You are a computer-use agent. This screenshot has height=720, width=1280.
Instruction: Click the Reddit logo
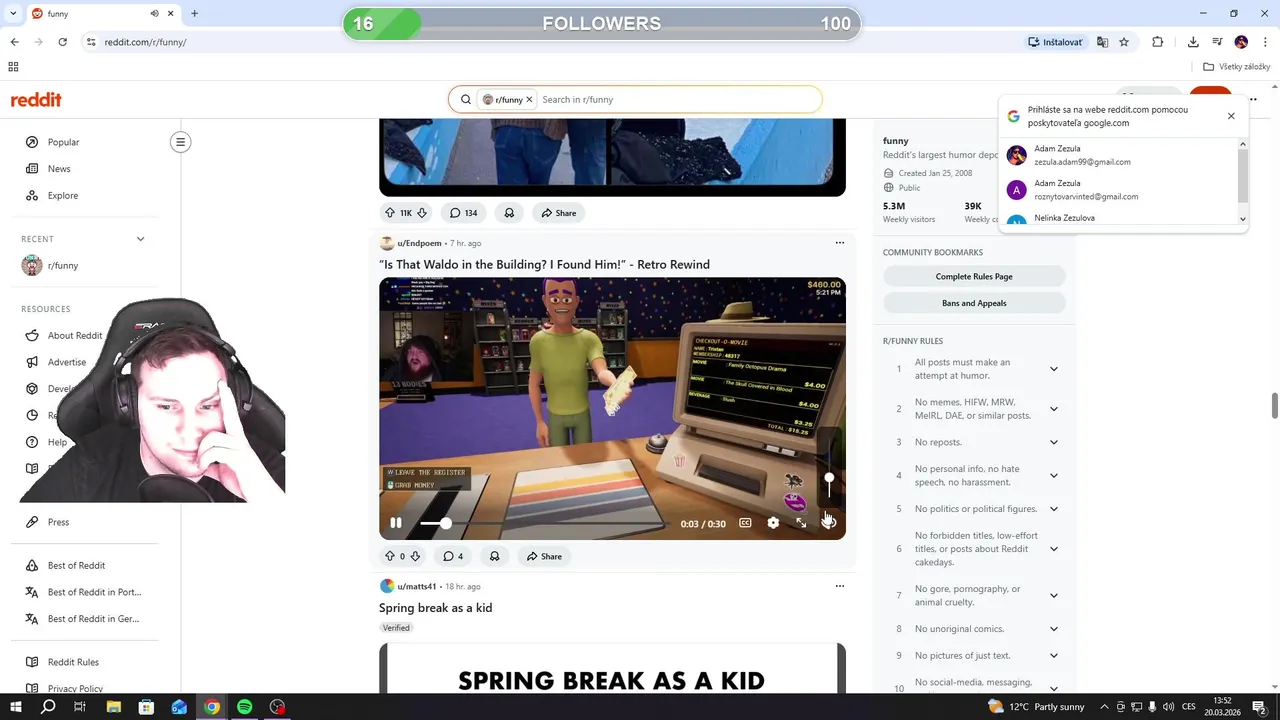(36, 100)
